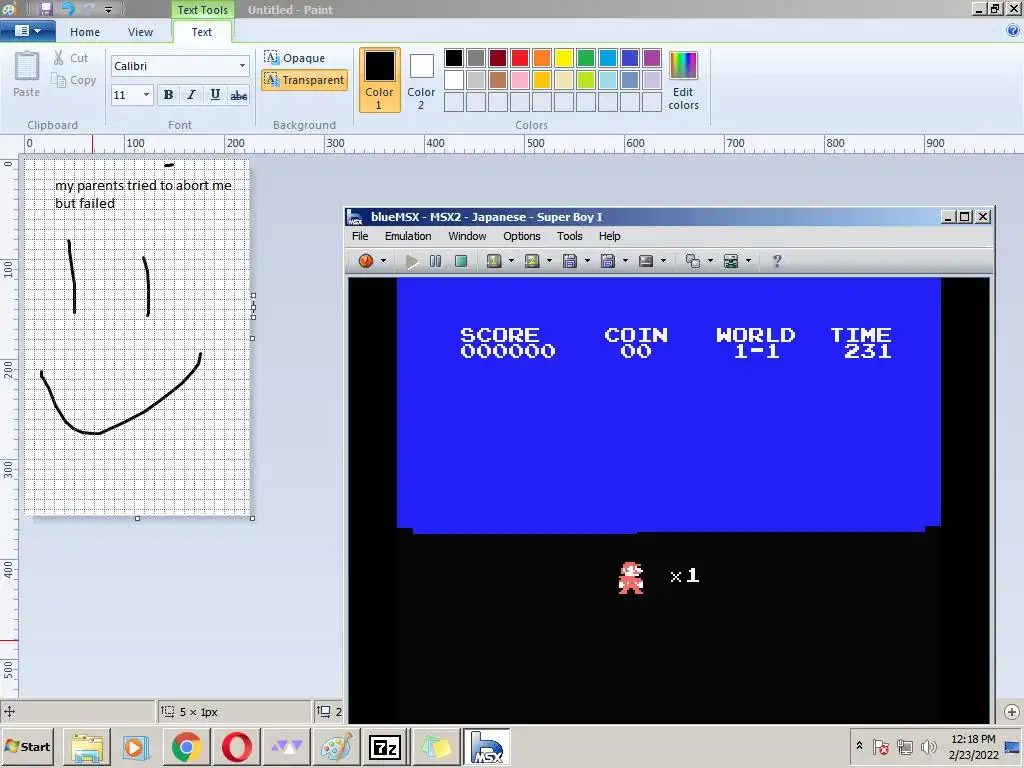Switch to the Home ribbon tab
1024x768 pixels.
coord(85,32)
